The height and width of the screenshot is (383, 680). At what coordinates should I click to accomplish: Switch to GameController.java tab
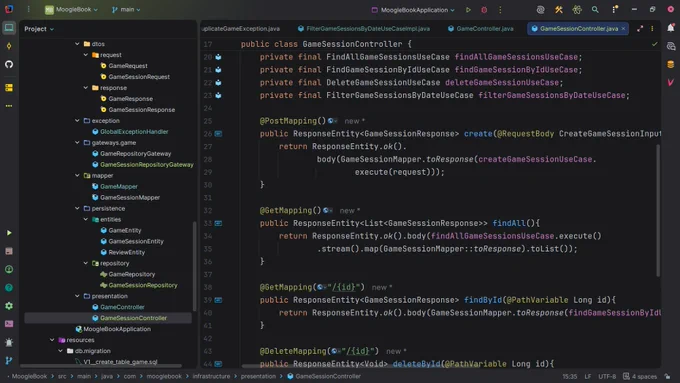click(x=481, y=29)
